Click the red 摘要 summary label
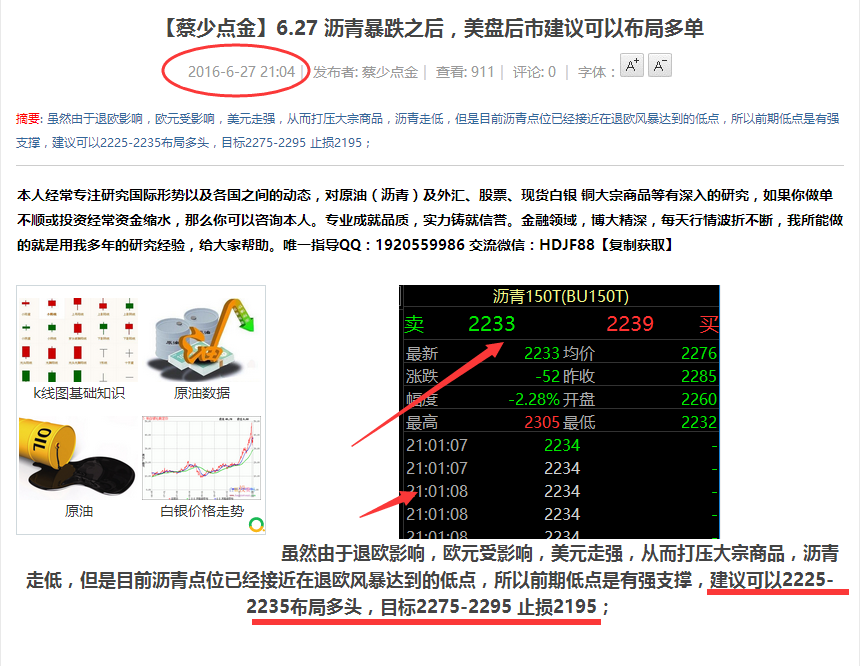Viewport: 865px width, 666px height. [x=29, y=118]
